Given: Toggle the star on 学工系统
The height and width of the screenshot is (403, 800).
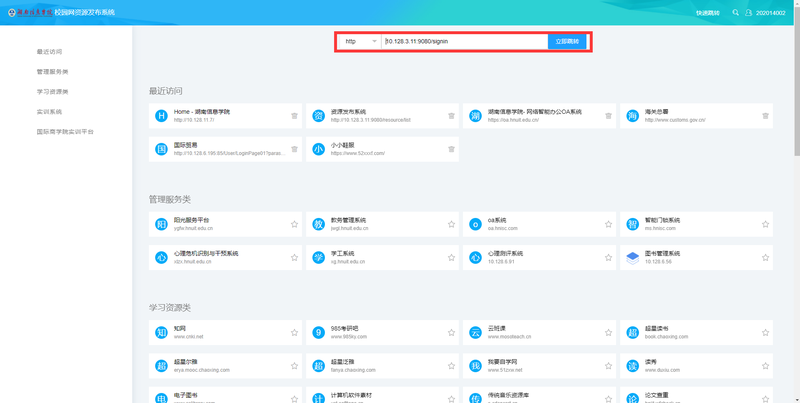Looking at the screenshot, I should coord(452,258).
